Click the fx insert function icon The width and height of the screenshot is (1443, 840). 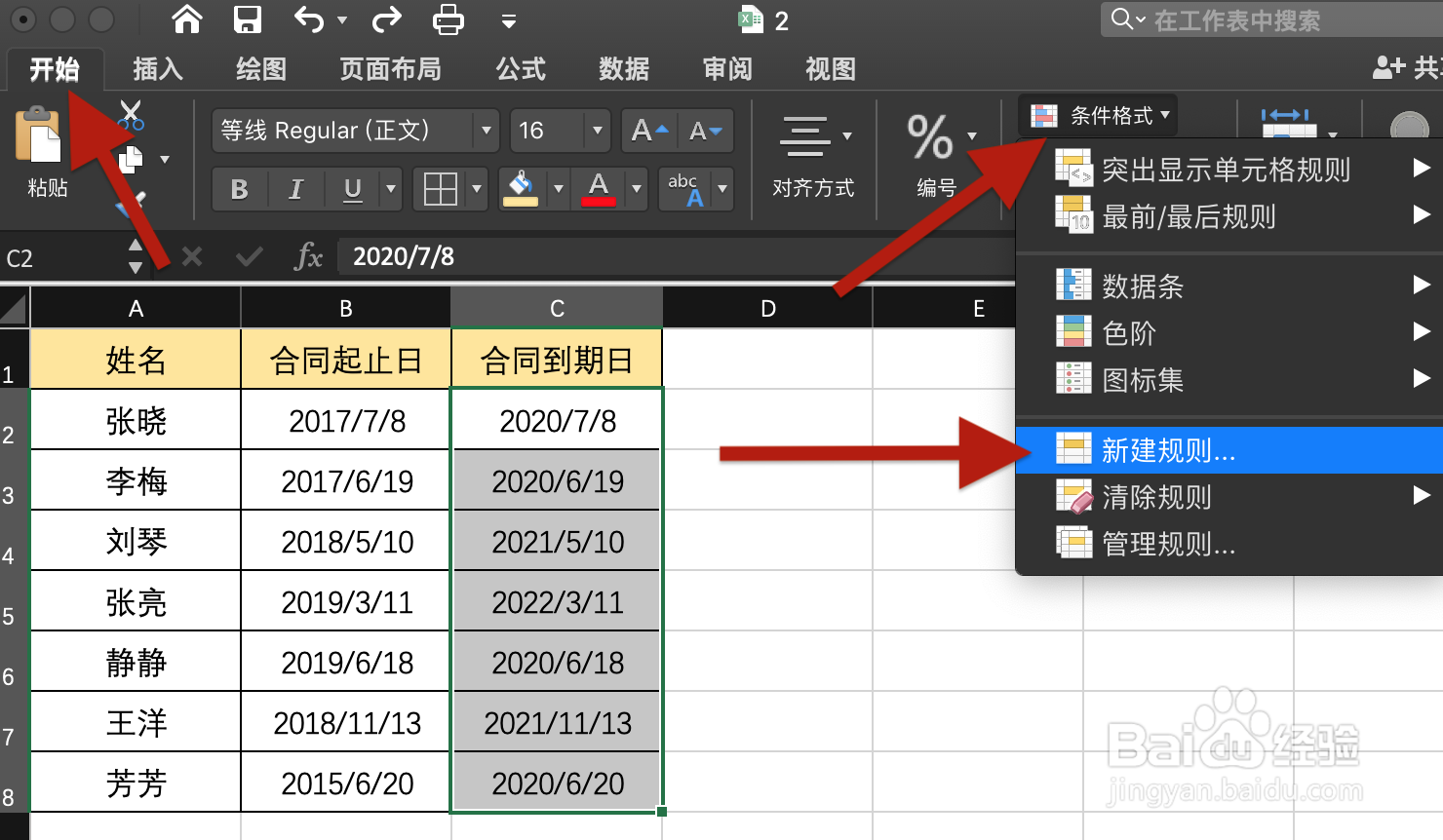[308, 256]
